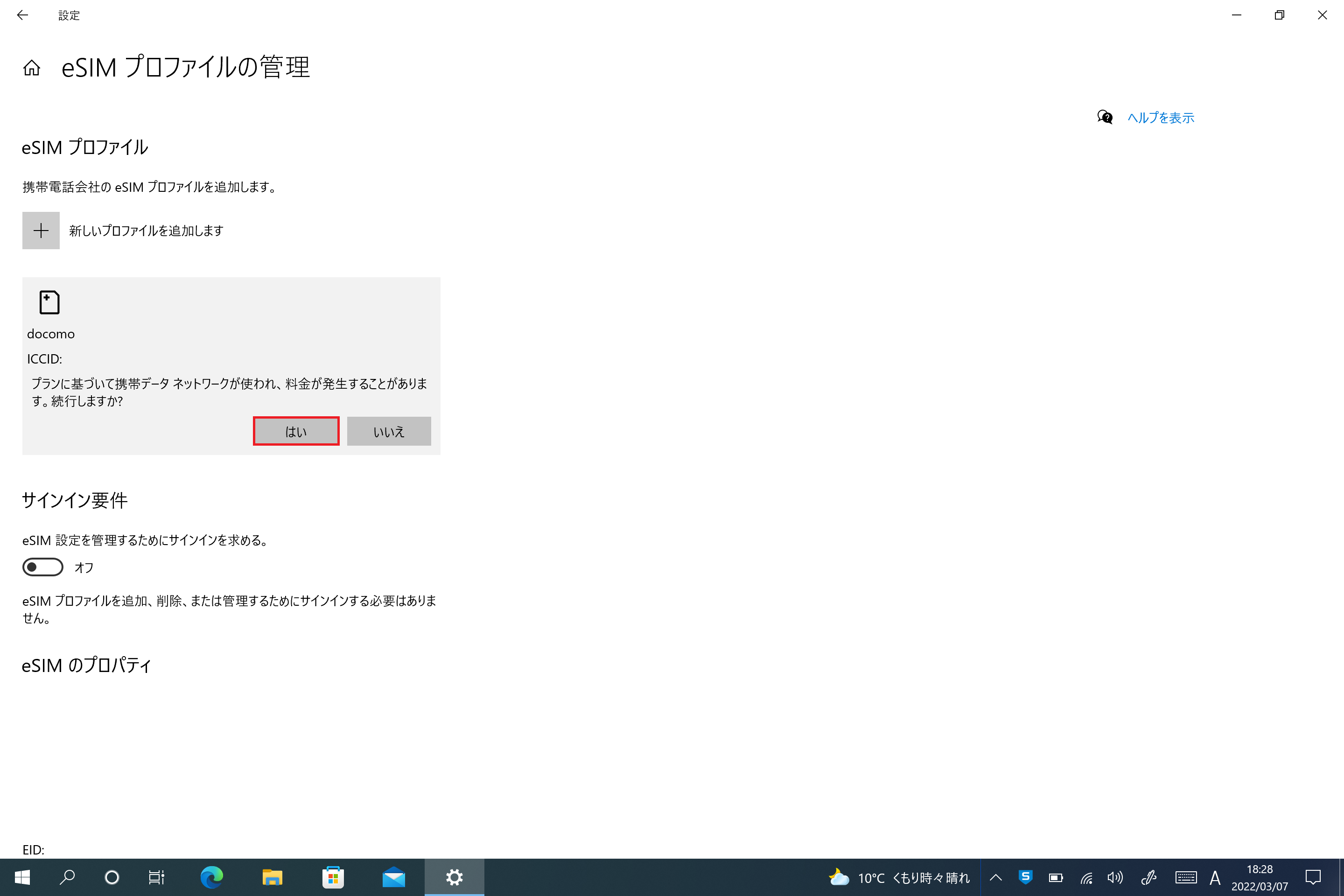This screenshot has height=896, width=1344.
Task: Restore down the Settings window
Action: (1280, 15)
